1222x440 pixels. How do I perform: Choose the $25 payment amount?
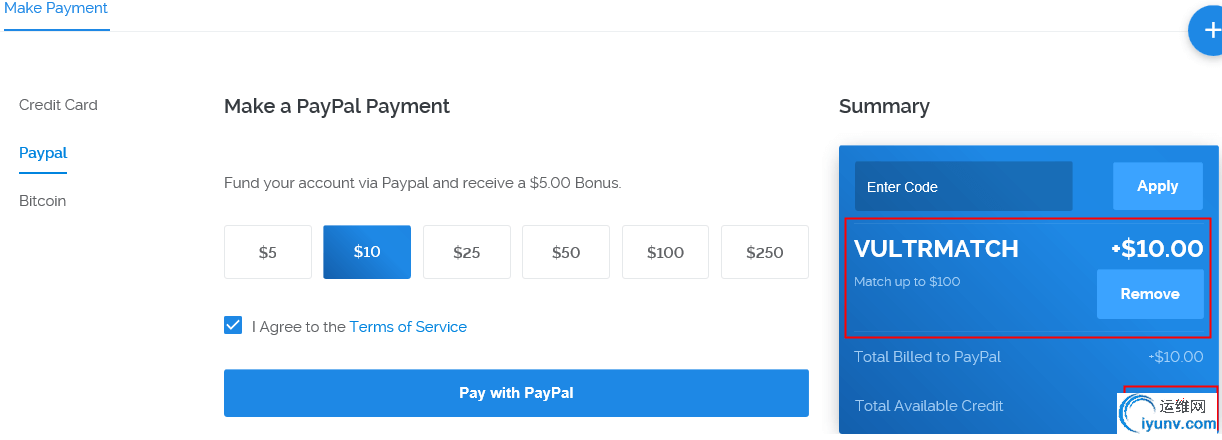point(466,252)
